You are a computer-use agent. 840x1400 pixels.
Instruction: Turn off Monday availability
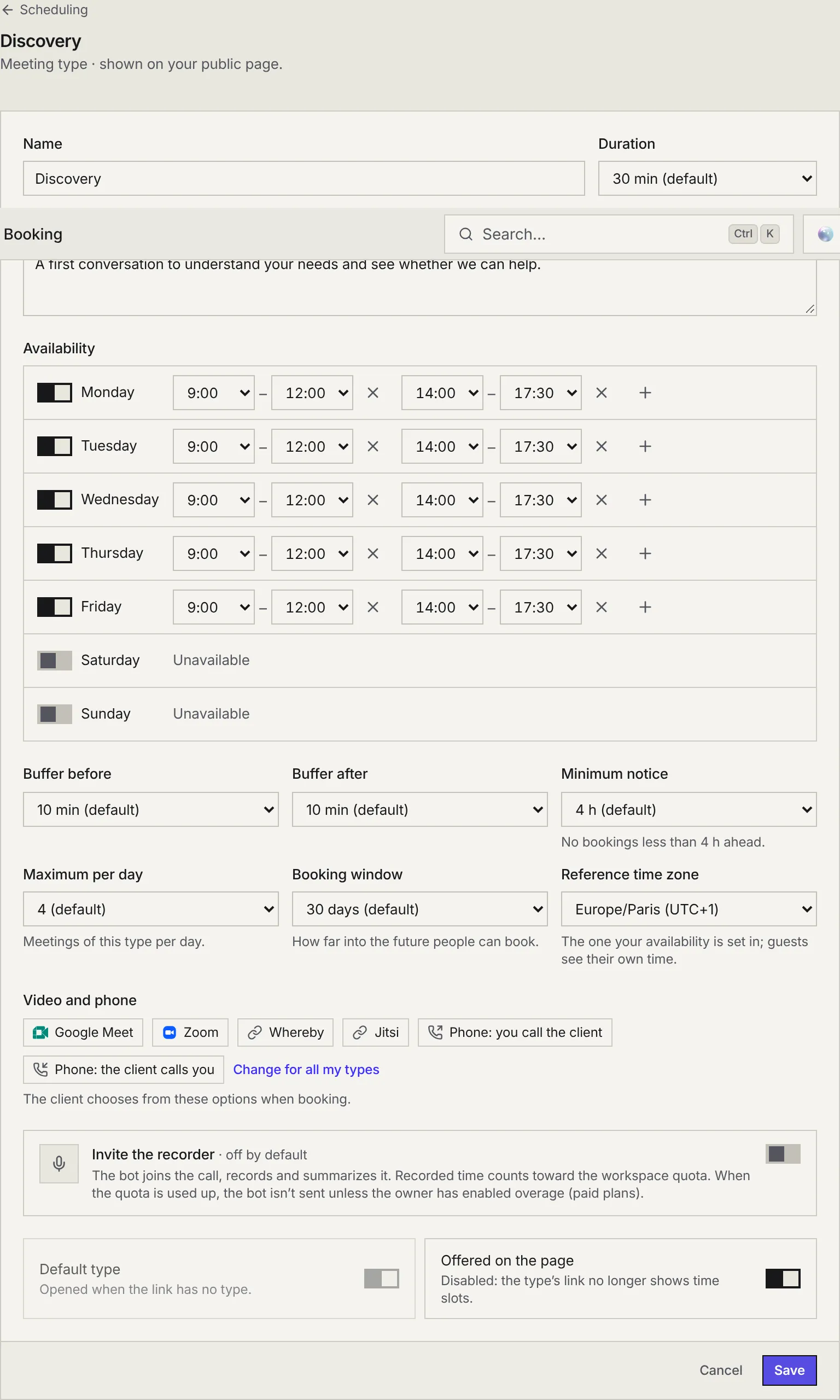tap(54, 393)
